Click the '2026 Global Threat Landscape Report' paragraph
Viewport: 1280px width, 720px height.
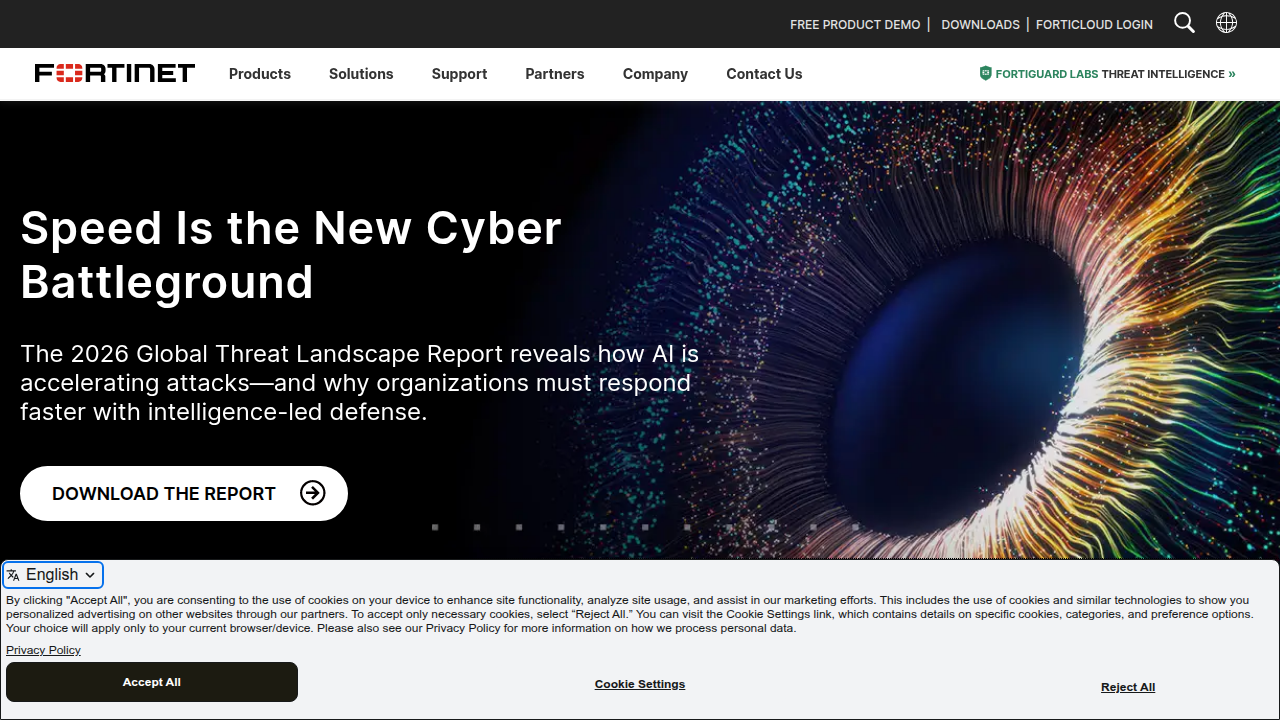pos(360,383)
